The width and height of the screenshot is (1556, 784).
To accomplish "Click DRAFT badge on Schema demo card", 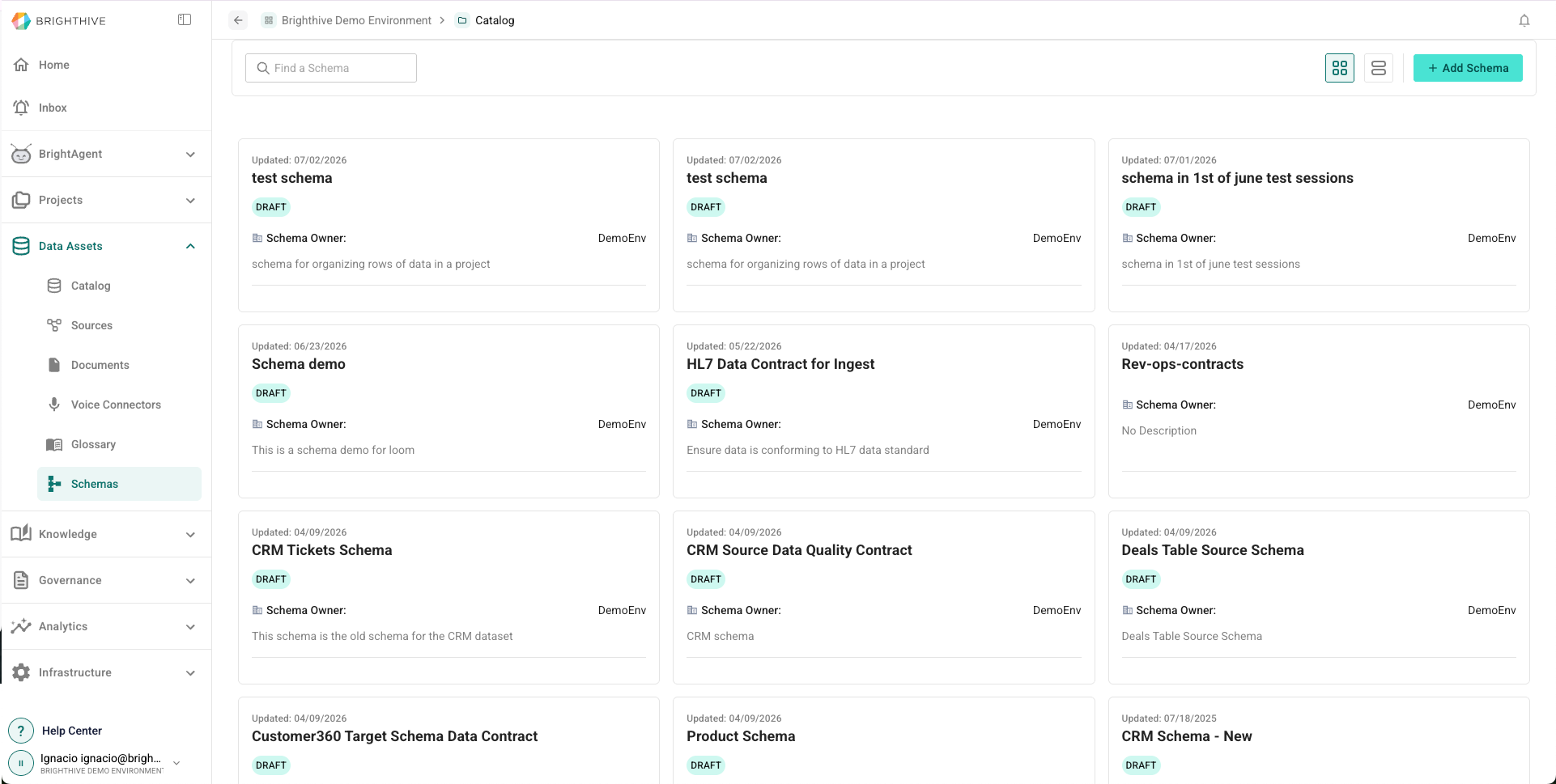I will (271, 393).
